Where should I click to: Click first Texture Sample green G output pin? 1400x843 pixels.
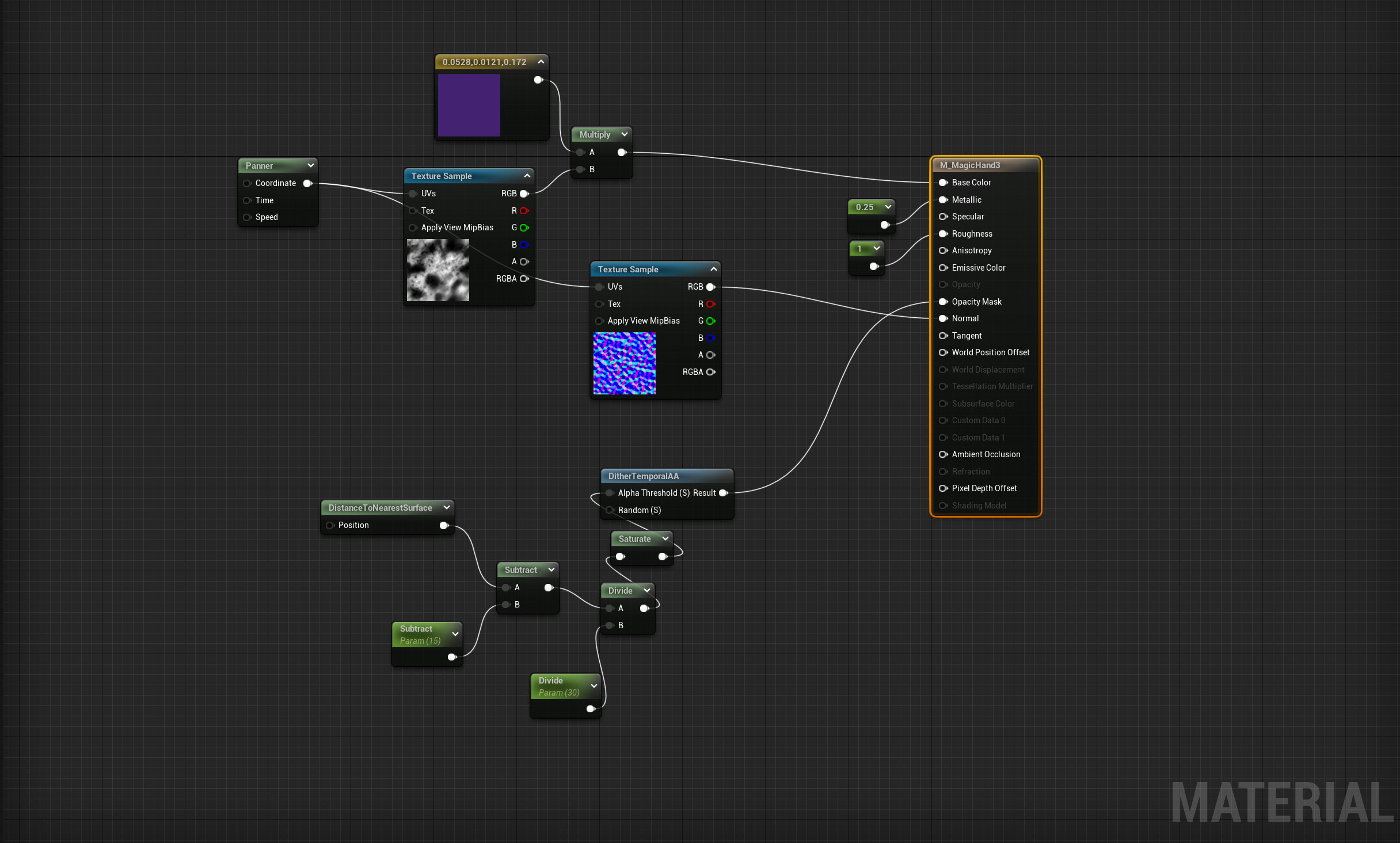tap(524, 227)
